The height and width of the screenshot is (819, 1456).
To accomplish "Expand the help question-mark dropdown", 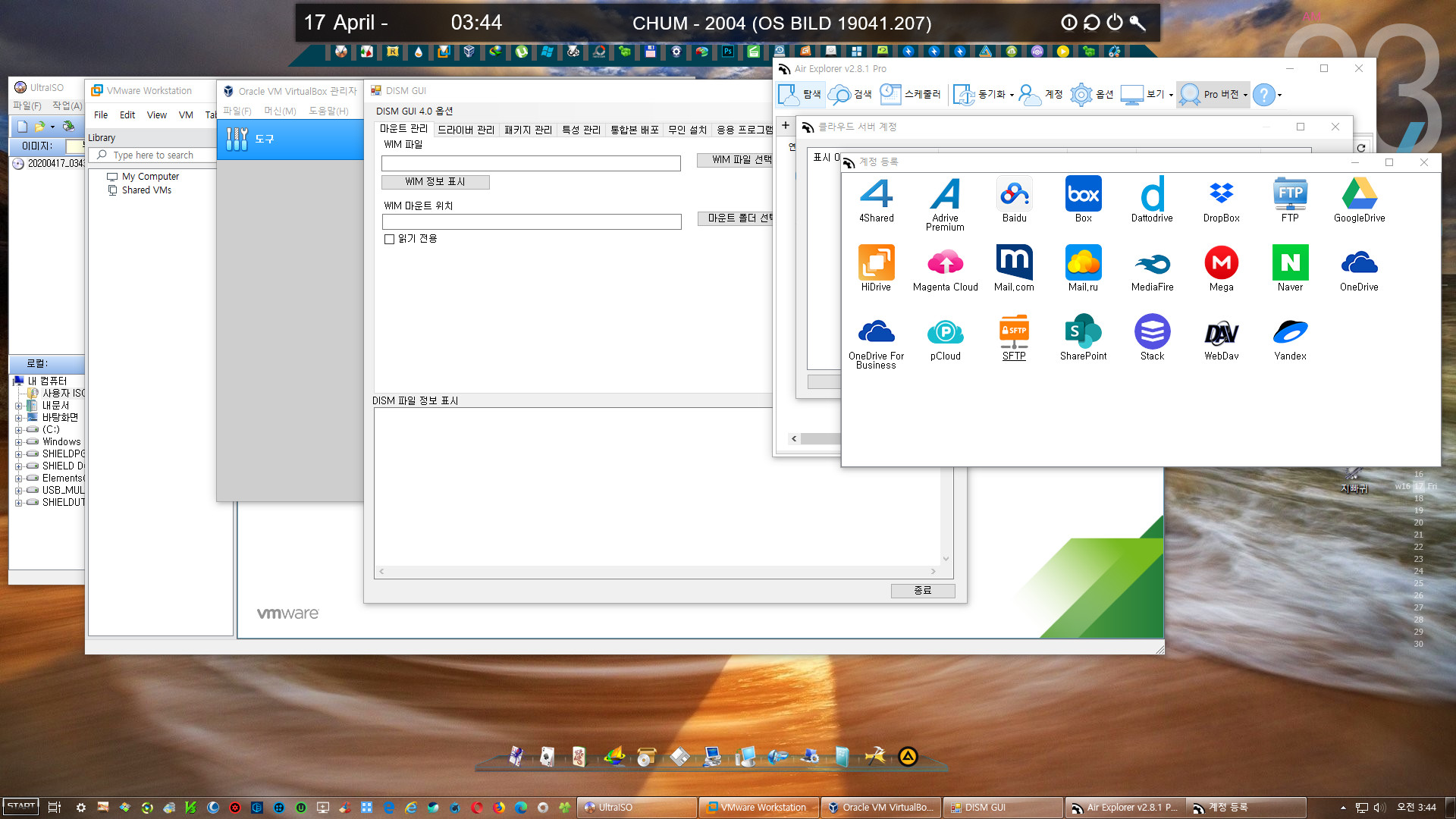I will tap(1280, 96).
